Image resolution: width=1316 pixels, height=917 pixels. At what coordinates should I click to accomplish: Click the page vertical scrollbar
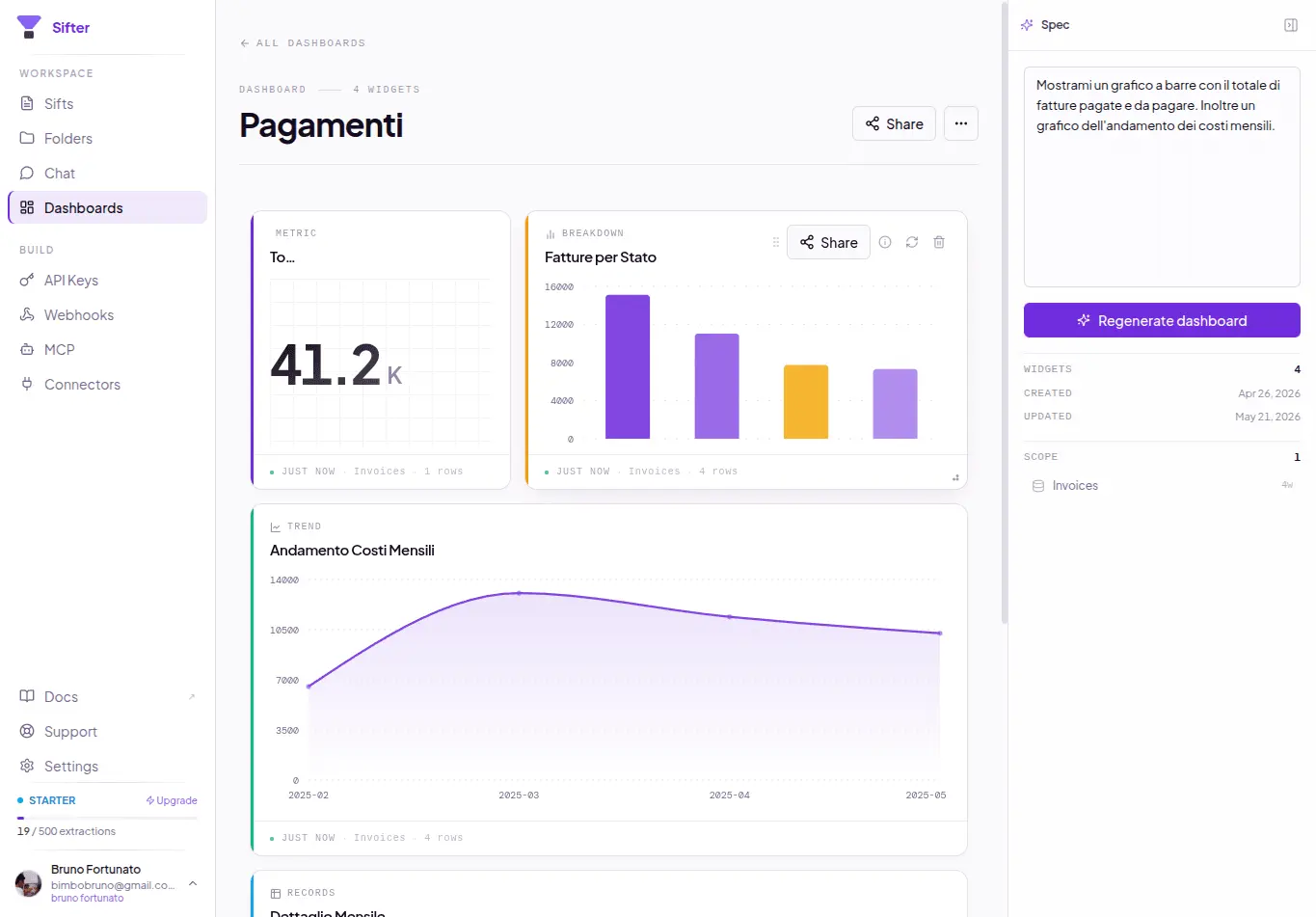pos(1005,311)
